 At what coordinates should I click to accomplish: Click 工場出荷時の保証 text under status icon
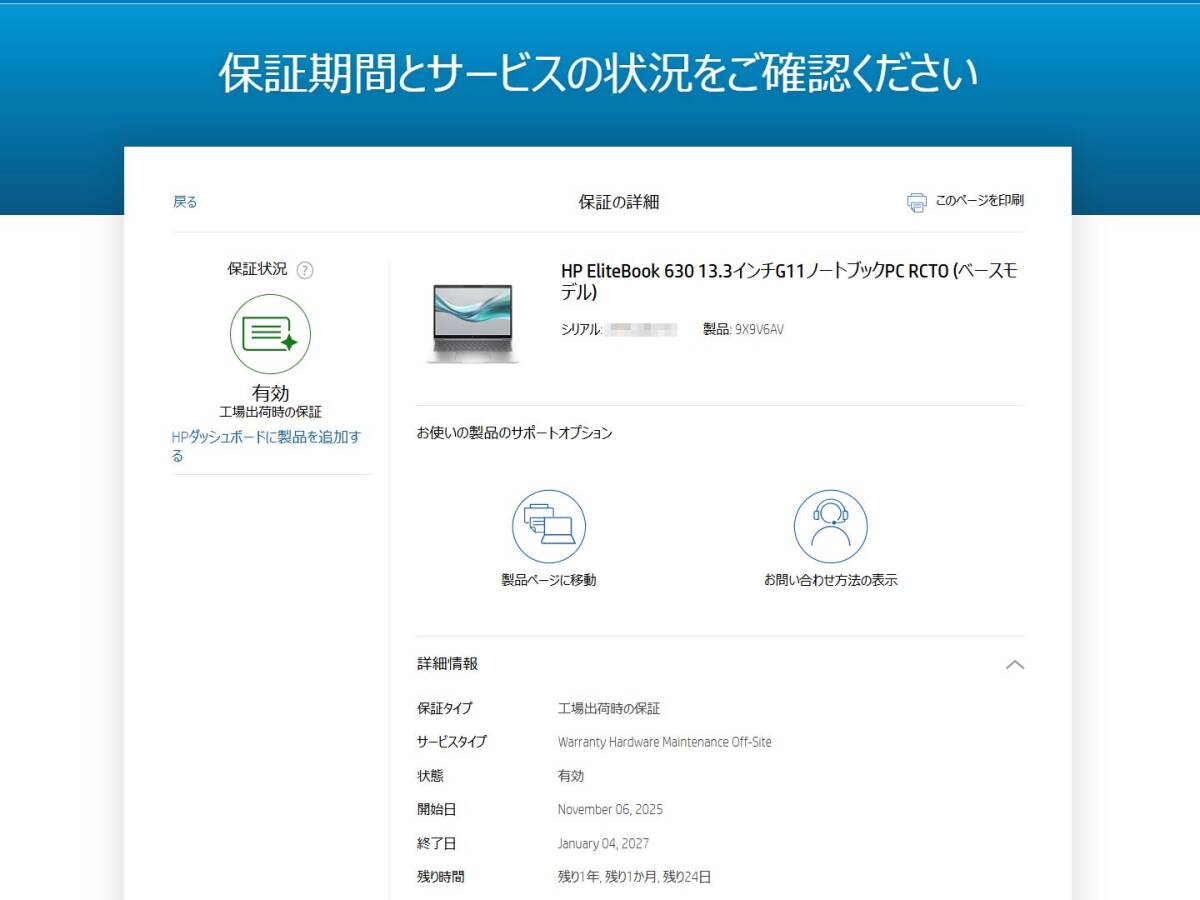(270, 412)
